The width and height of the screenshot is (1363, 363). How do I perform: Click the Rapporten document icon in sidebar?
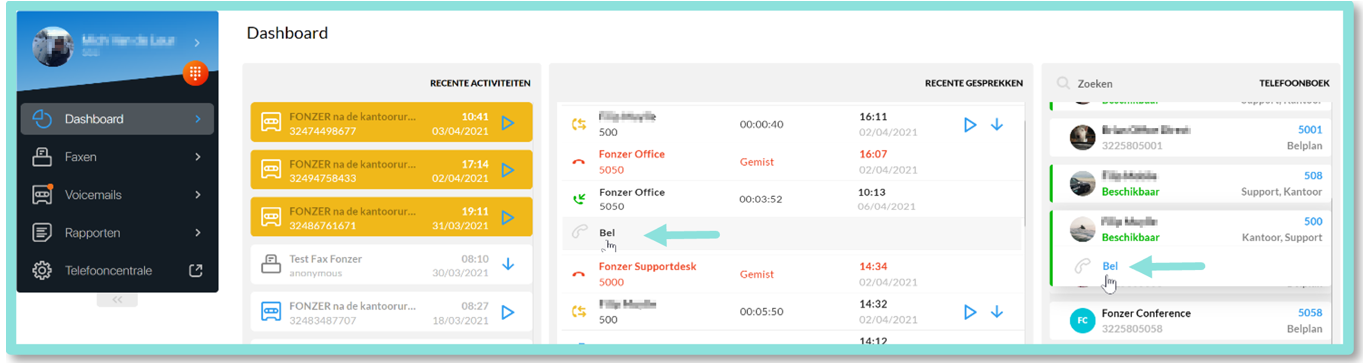click(42, 233)
